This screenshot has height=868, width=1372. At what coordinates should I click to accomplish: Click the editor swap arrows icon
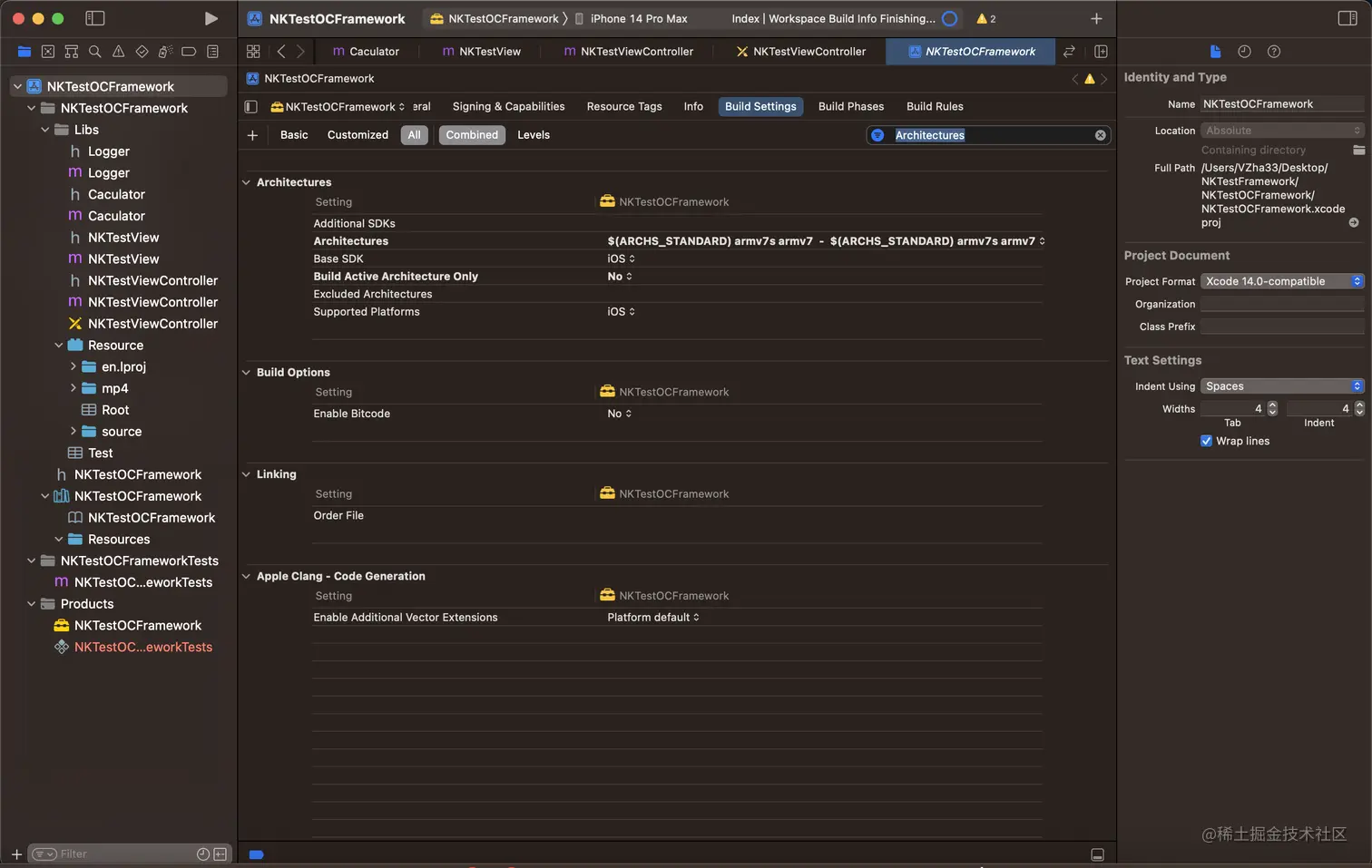(x=1069, y=52)
